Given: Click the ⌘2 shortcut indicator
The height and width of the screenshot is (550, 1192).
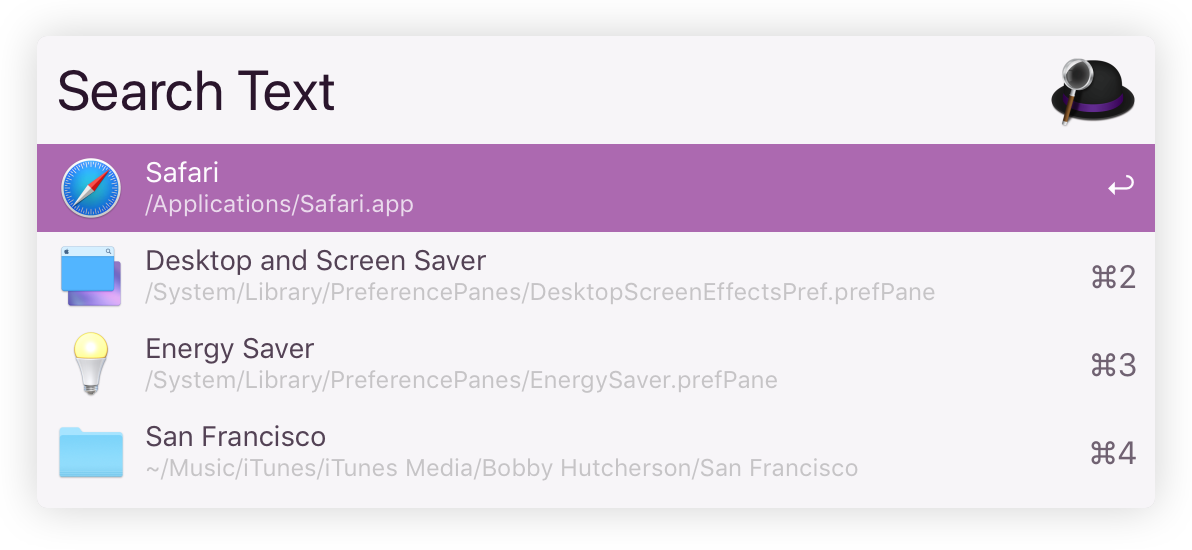Looking at the screenshot, I should click(x=1113, y=277).
